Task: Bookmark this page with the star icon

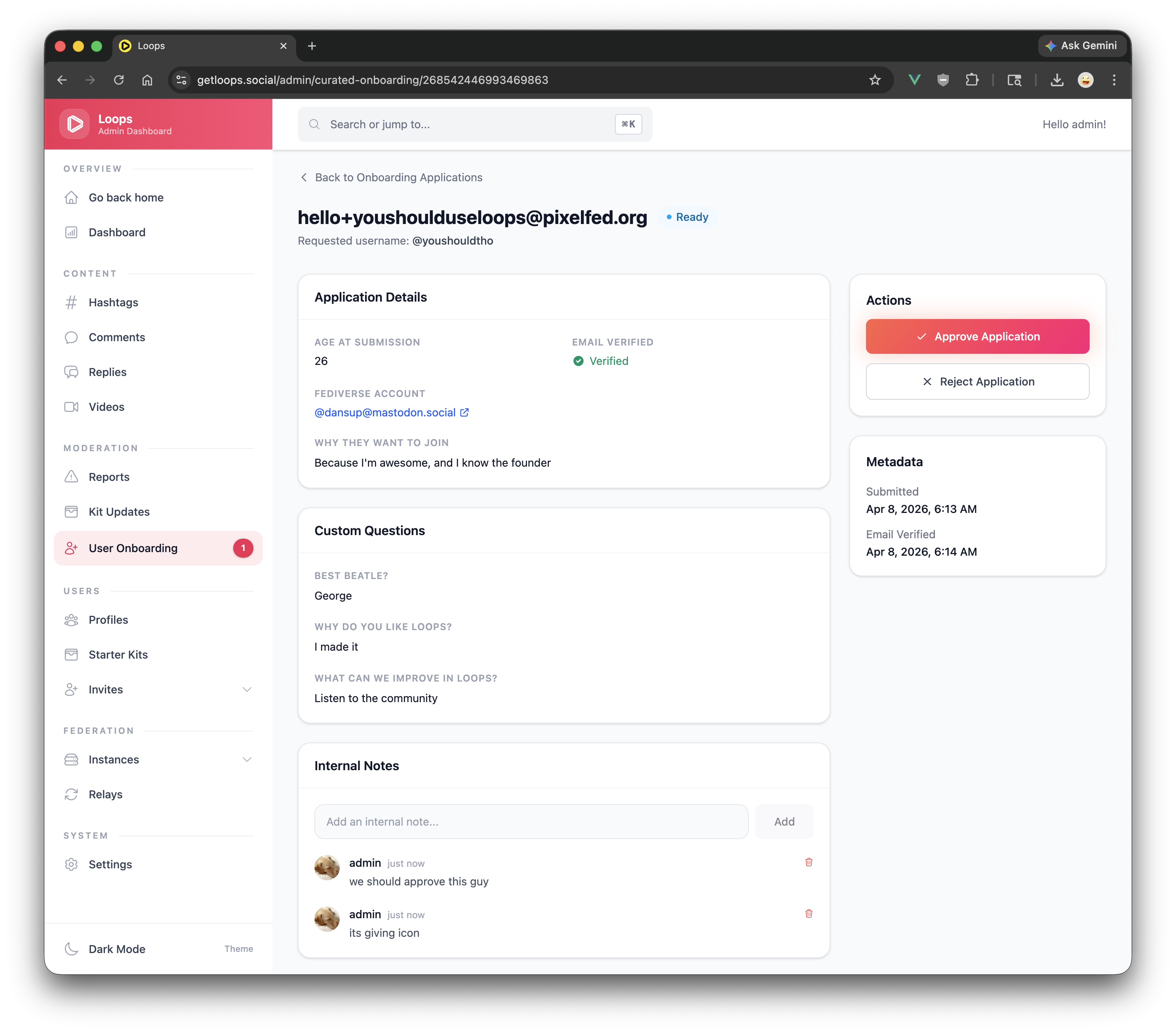Action: [875, 80]
